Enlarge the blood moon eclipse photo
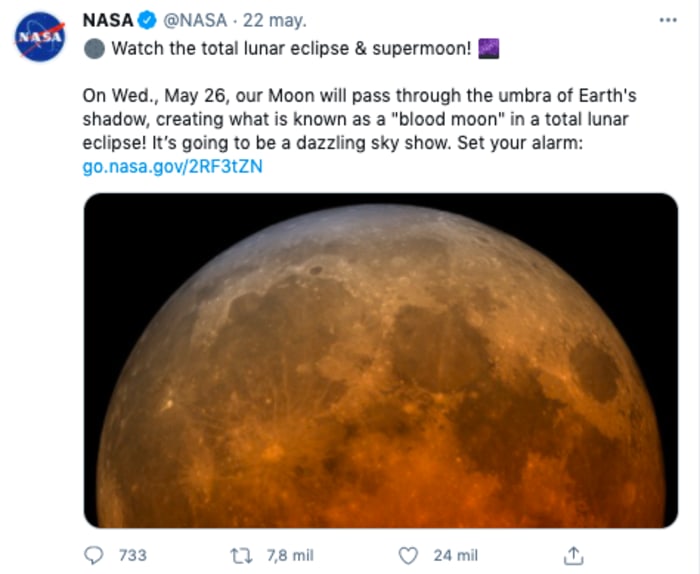The width and height of the screenshot is (700, 574). click(380, 360)
